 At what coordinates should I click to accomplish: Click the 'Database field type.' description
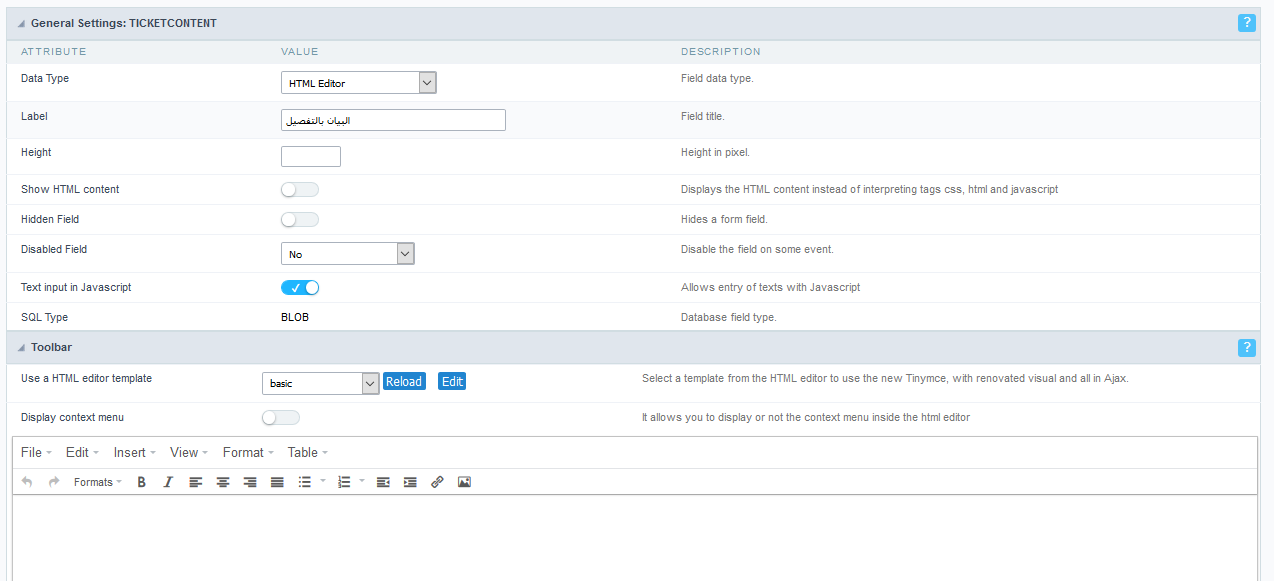pos(728,317)
